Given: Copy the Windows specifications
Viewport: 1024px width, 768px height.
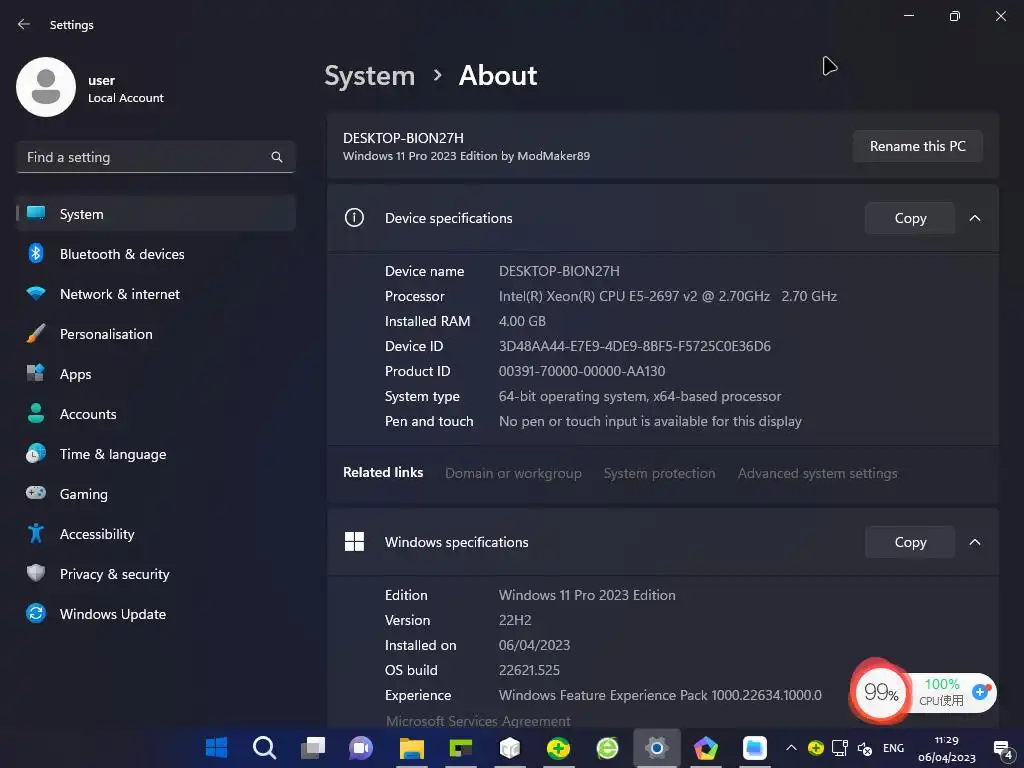Looking at the screenshot, I should tap(910, 542).
